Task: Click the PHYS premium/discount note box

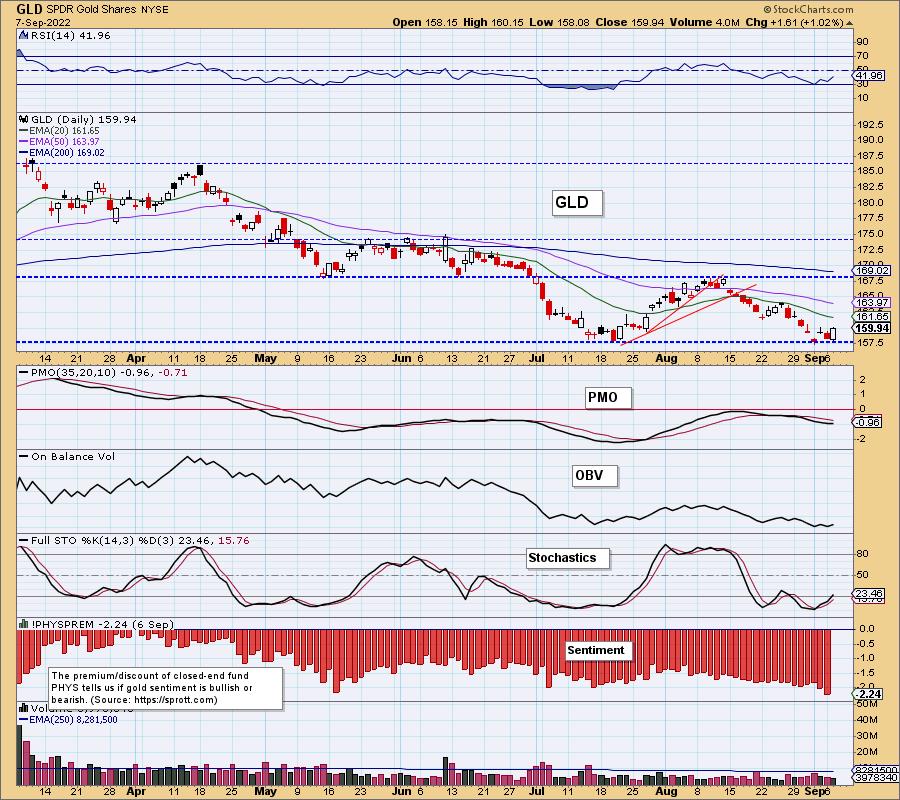Action: tap(165, 688)
